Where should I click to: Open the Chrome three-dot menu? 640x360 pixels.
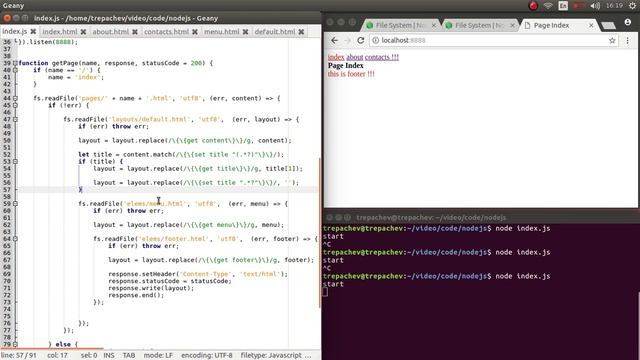coord(627,40)
